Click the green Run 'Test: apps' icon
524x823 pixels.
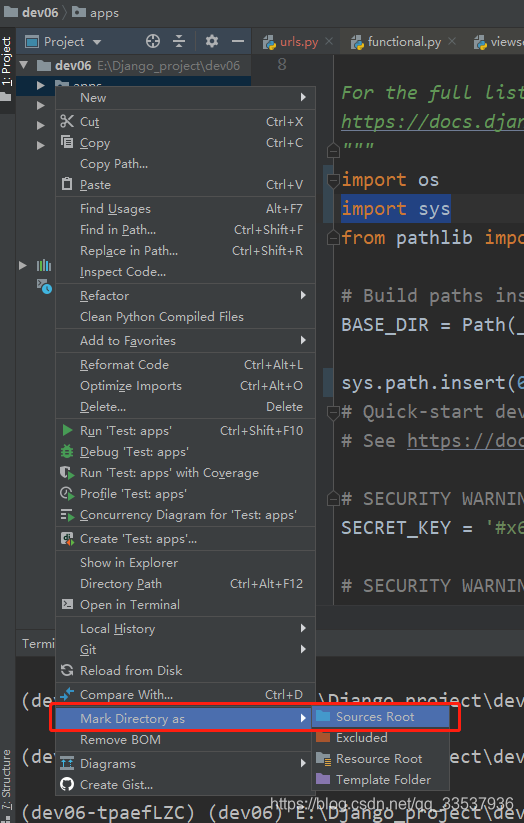click(x=67, y=430)
